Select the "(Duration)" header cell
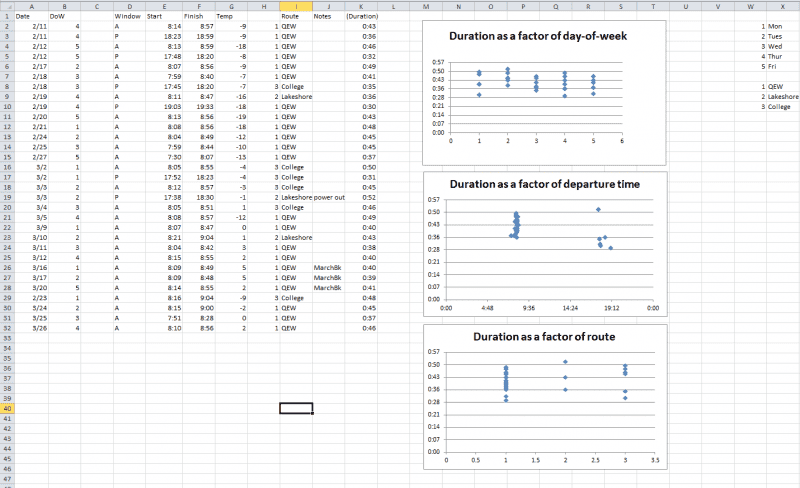 [x=361, y=17]
